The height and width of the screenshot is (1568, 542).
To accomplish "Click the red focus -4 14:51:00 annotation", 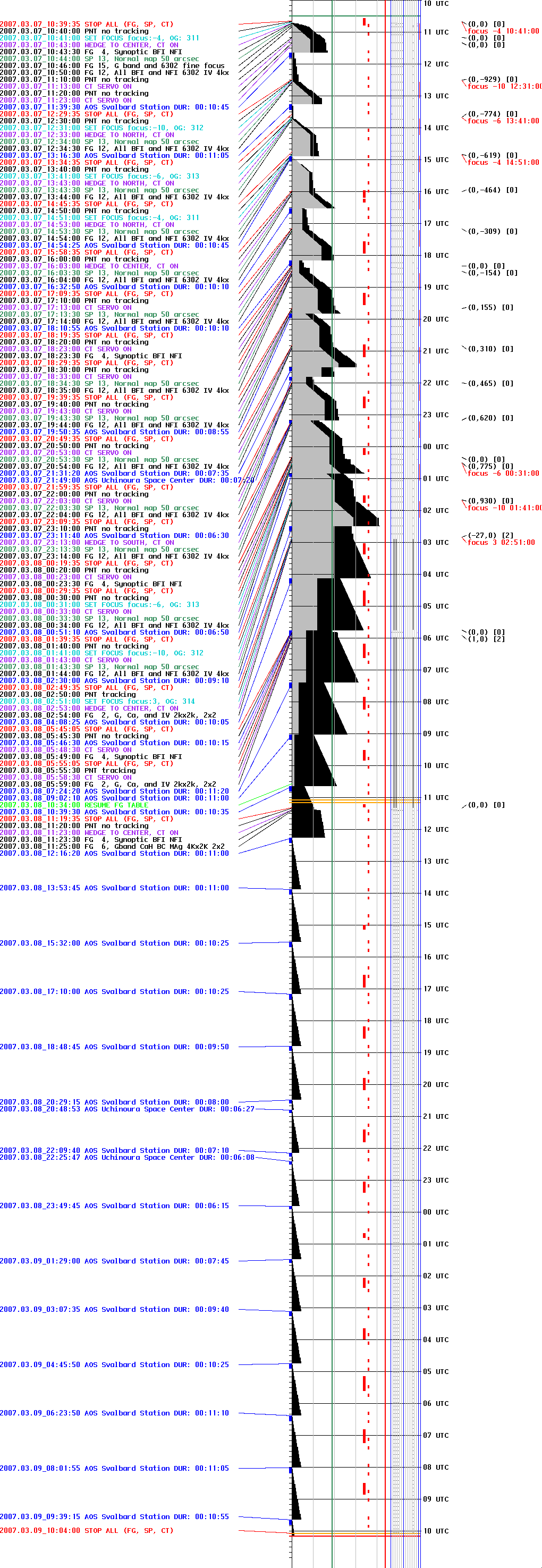I will point(503,163).
